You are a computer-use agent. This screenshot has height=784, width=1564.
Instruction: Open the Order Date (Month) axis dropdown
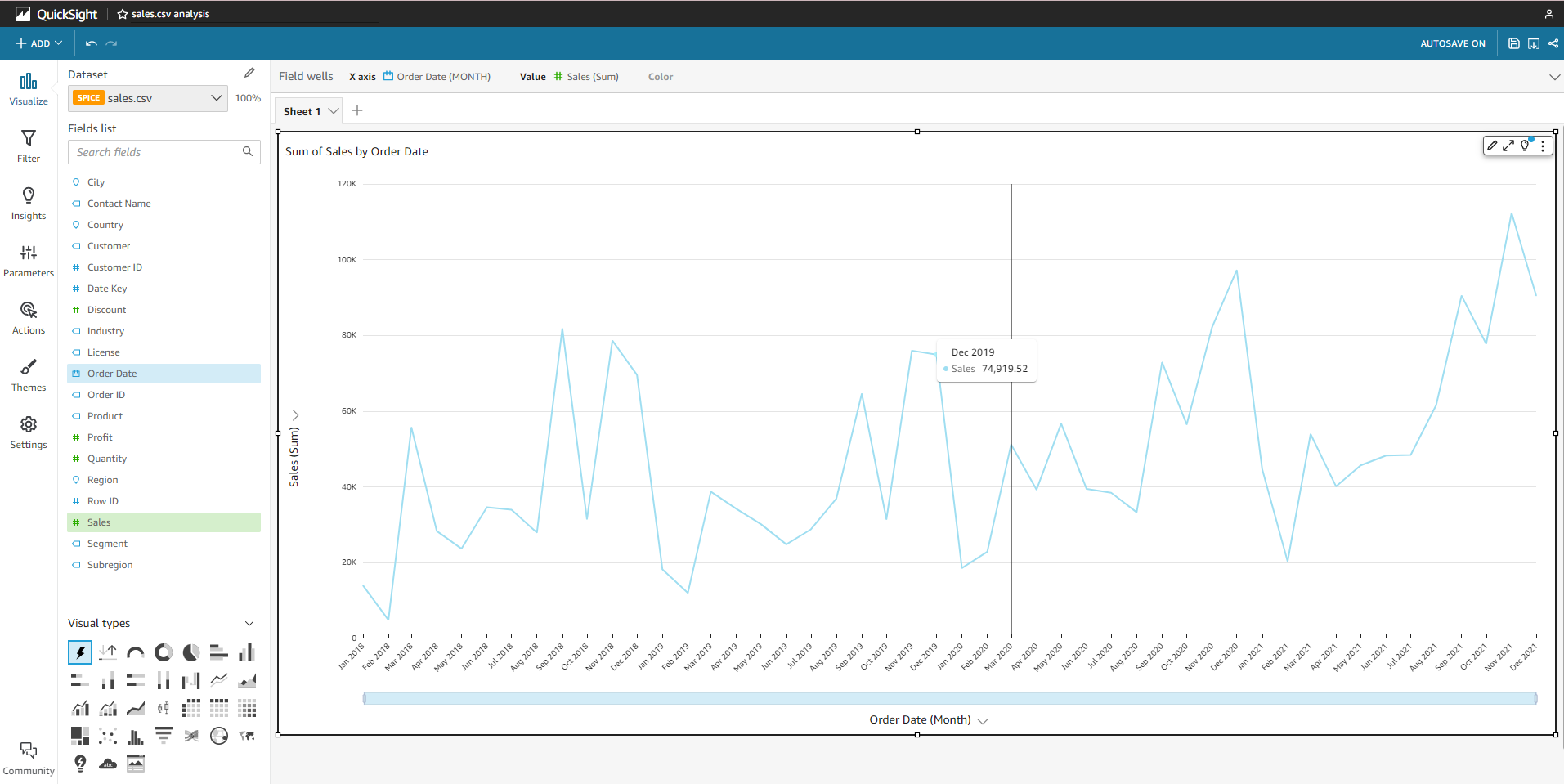[x=983, y=720]
